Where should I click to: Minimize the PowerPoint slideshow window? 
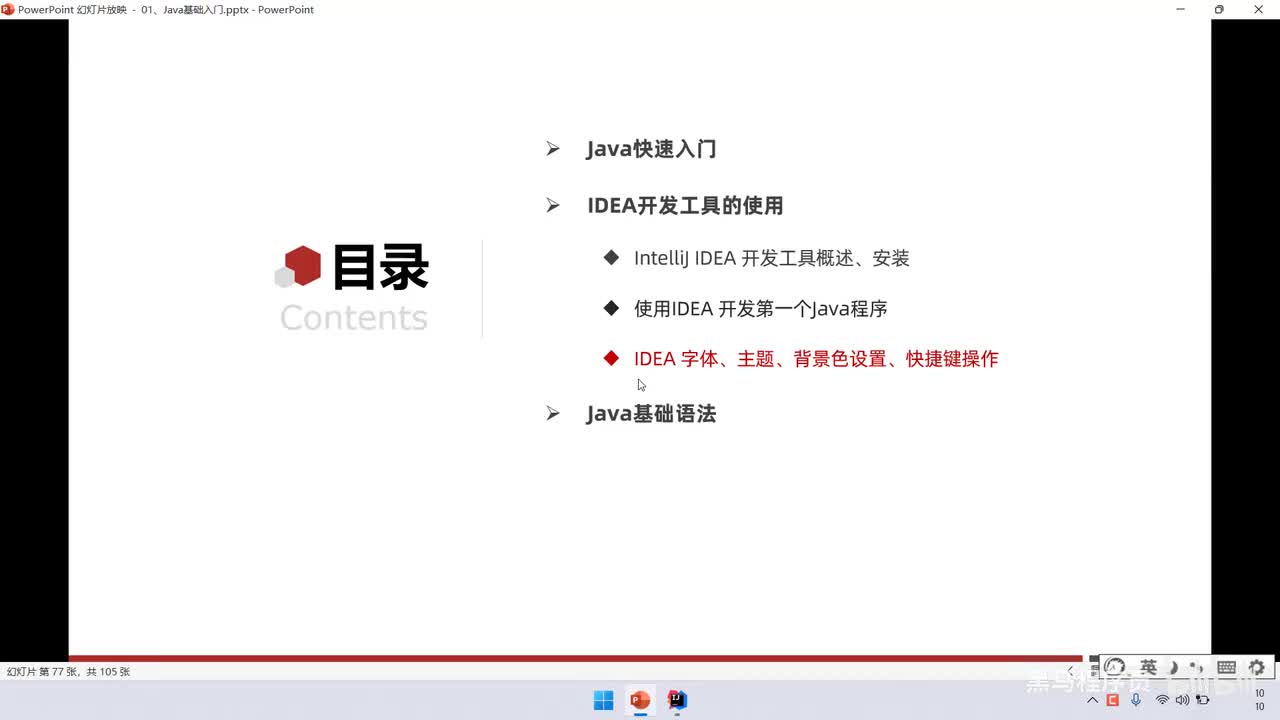click(x=1181, y=9)
